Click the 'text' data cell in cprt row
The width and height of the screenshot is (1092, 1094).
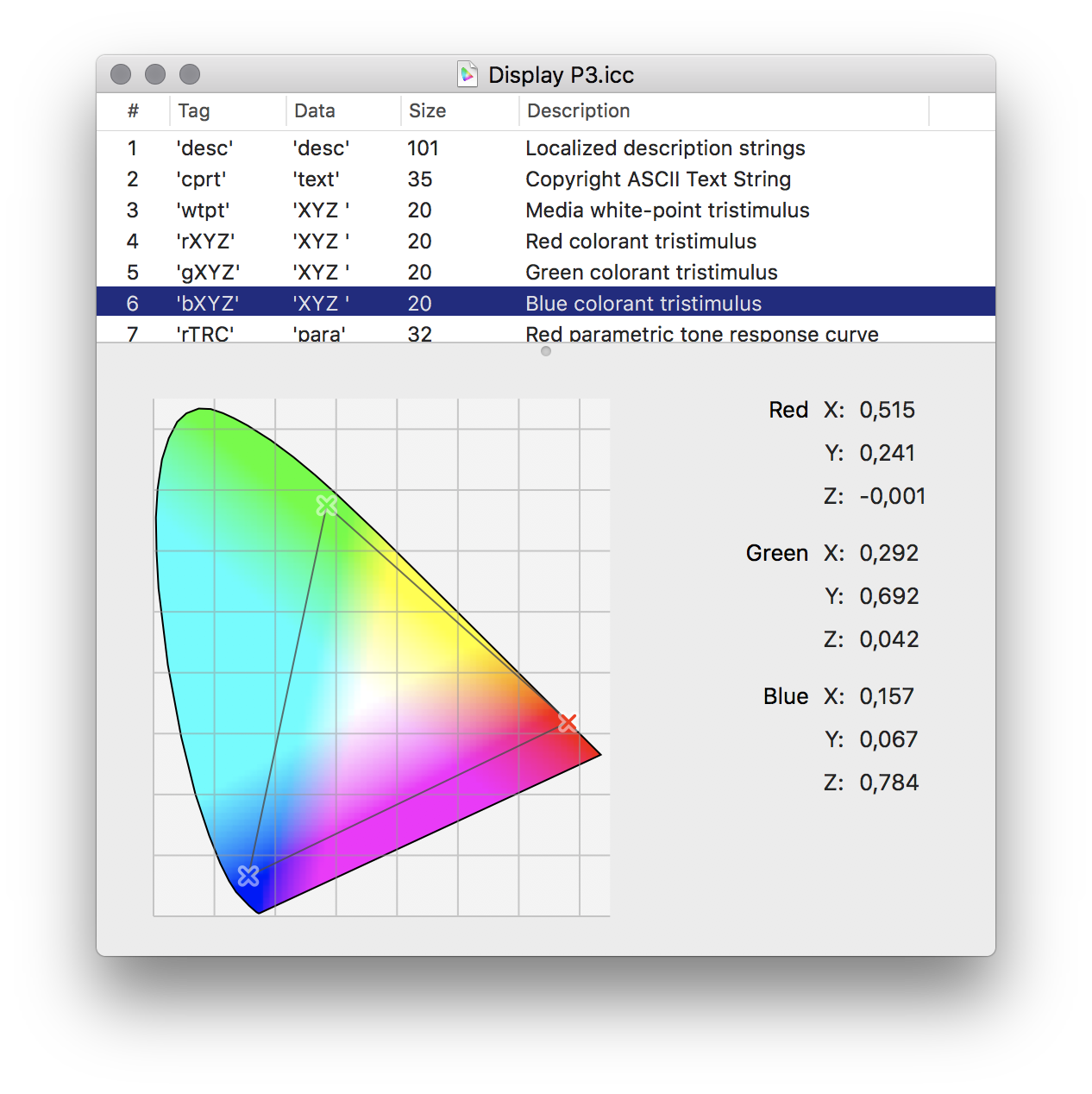coord(317,179)
